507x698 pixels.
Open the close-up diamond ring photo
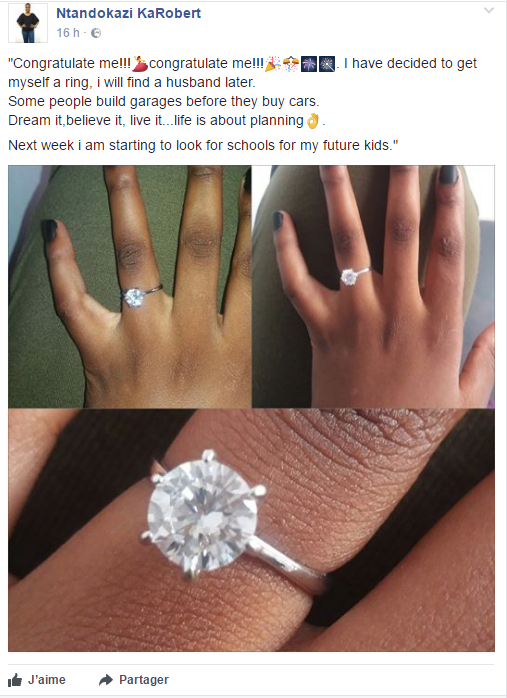251,530
